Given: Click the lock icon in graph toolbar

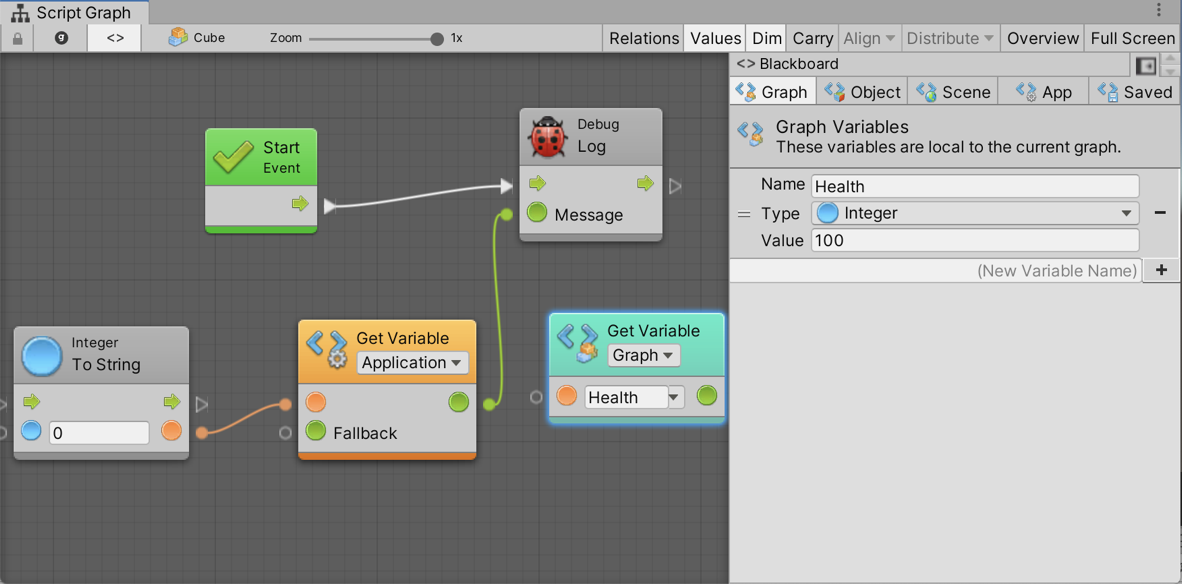Looking at the screenshot, I should point(17,38).
